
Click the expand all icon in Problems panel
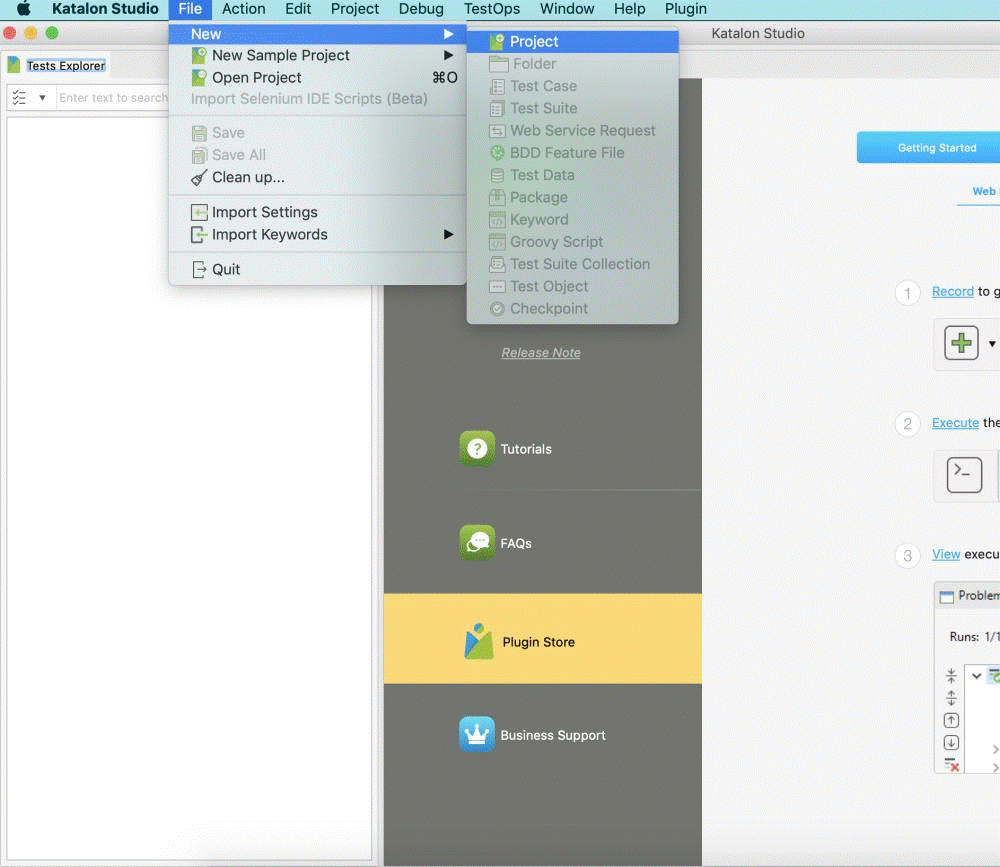click(951, 698)
